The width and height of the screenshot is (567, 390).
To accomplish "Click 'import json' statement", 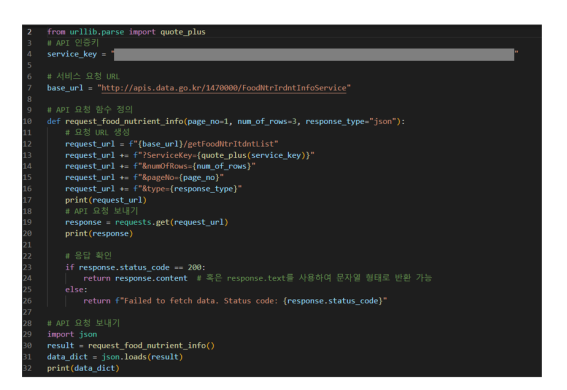I will 72,334.
